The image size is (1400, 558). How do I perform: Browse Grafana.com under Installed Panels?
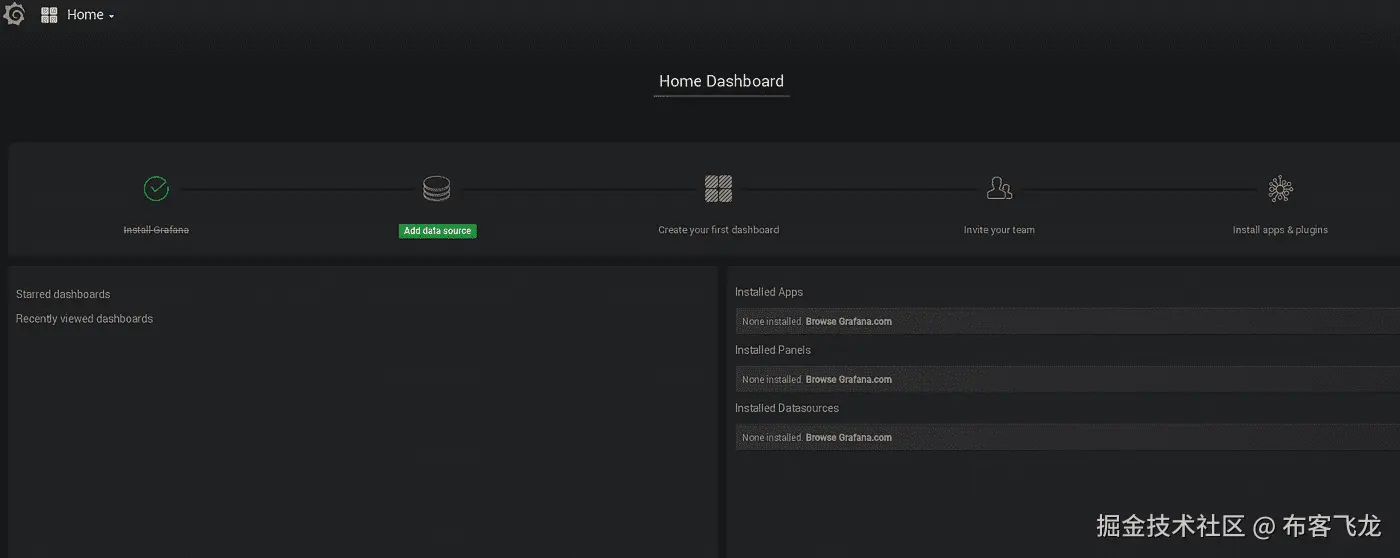(x=848, y=380)
